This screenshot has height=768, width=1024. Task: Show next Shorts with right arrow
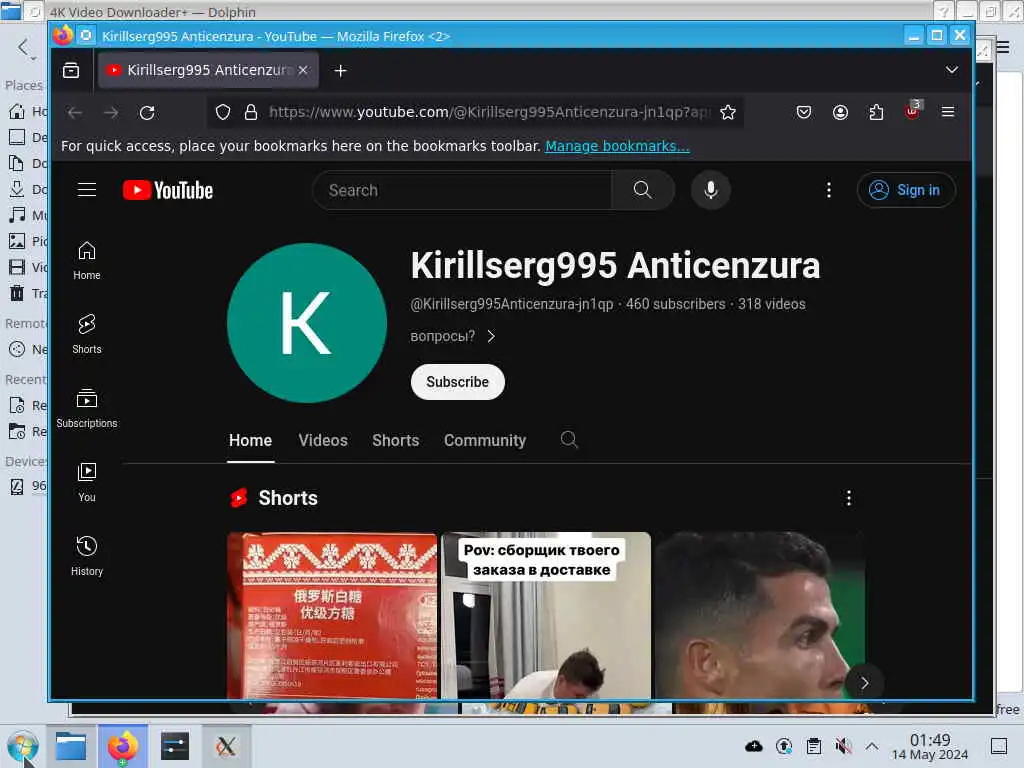[x=864, y=683]
